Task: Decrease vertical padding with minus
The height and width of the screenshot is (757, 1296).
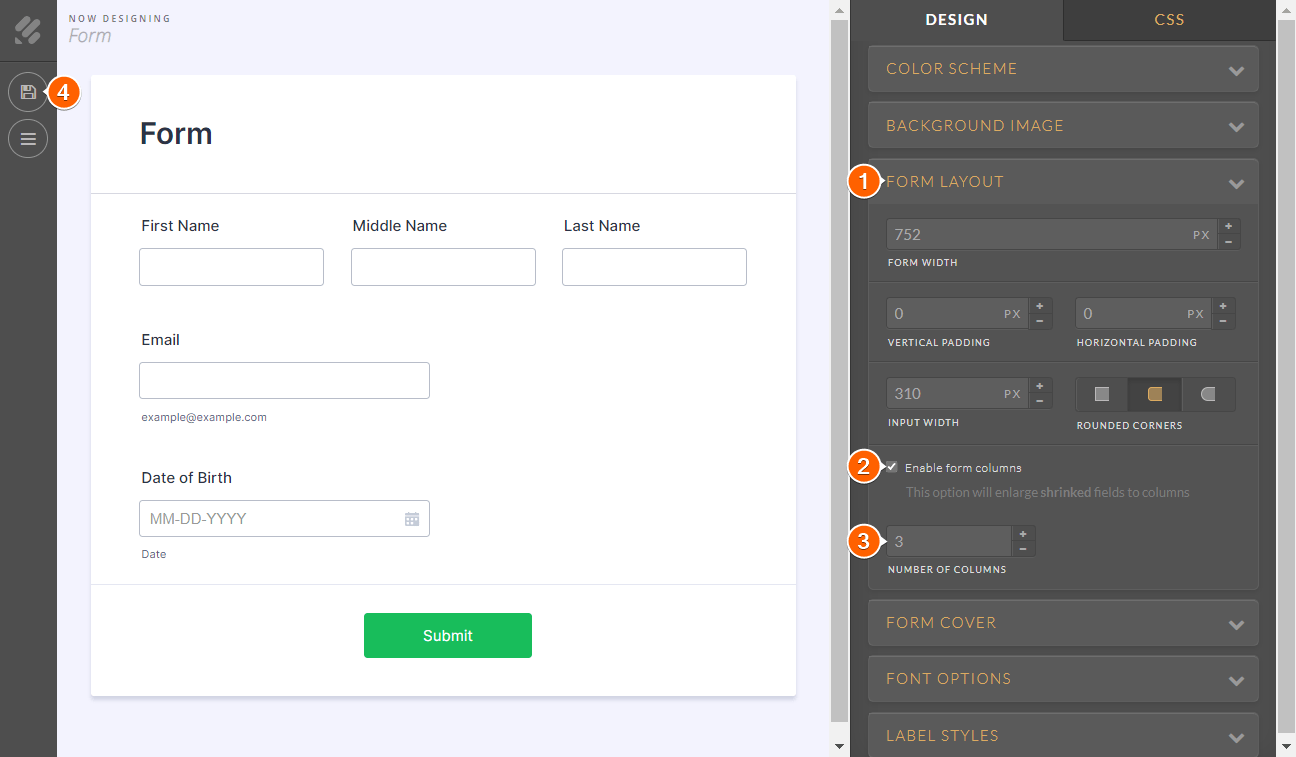Action: point(1040,321)
